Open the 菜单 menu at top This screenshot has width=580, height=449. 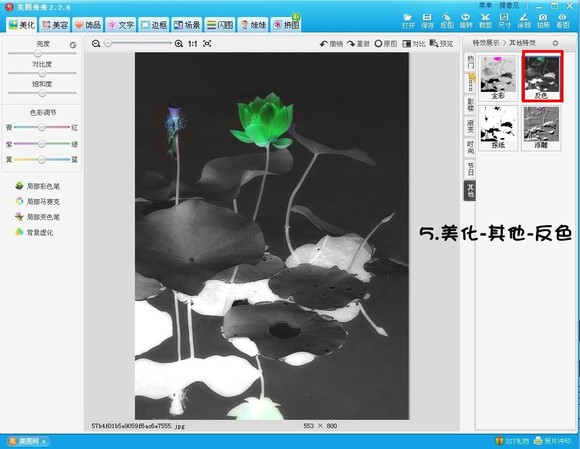click(485, 6)
